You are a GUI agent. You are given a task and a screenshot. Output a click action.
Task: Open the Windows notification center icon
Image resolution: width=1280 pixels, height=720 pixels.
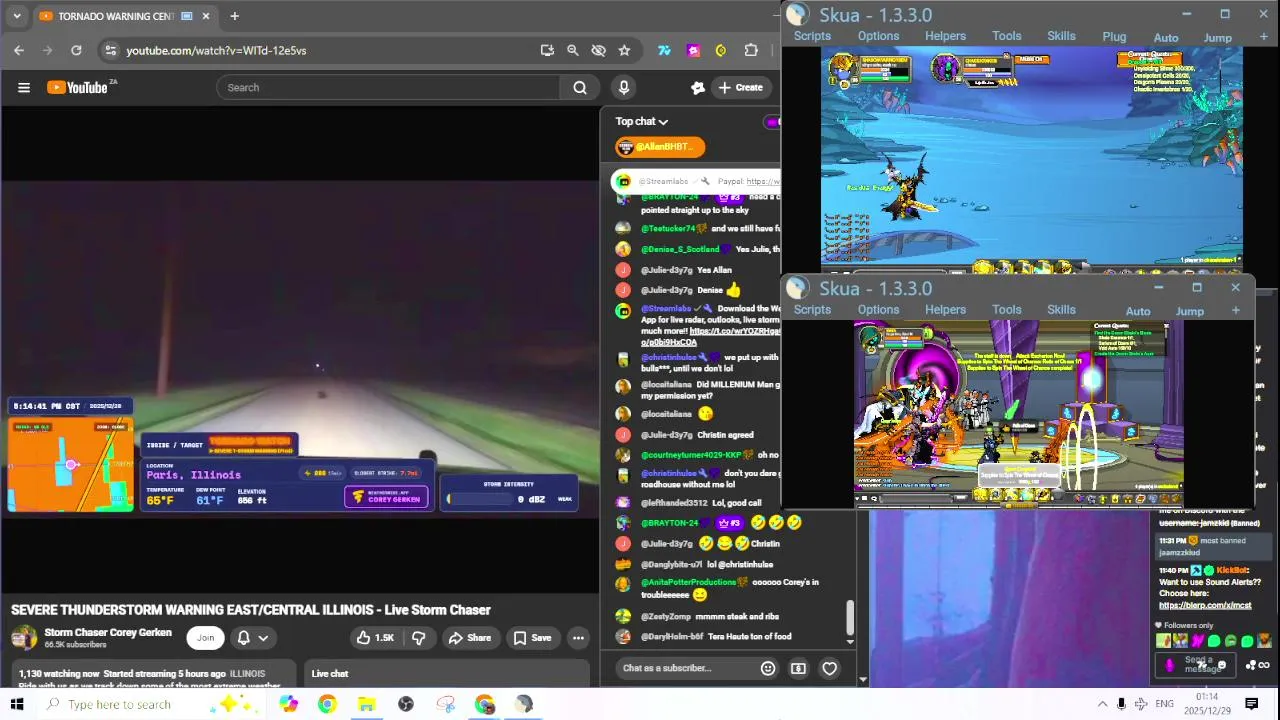coord(1251,704)
